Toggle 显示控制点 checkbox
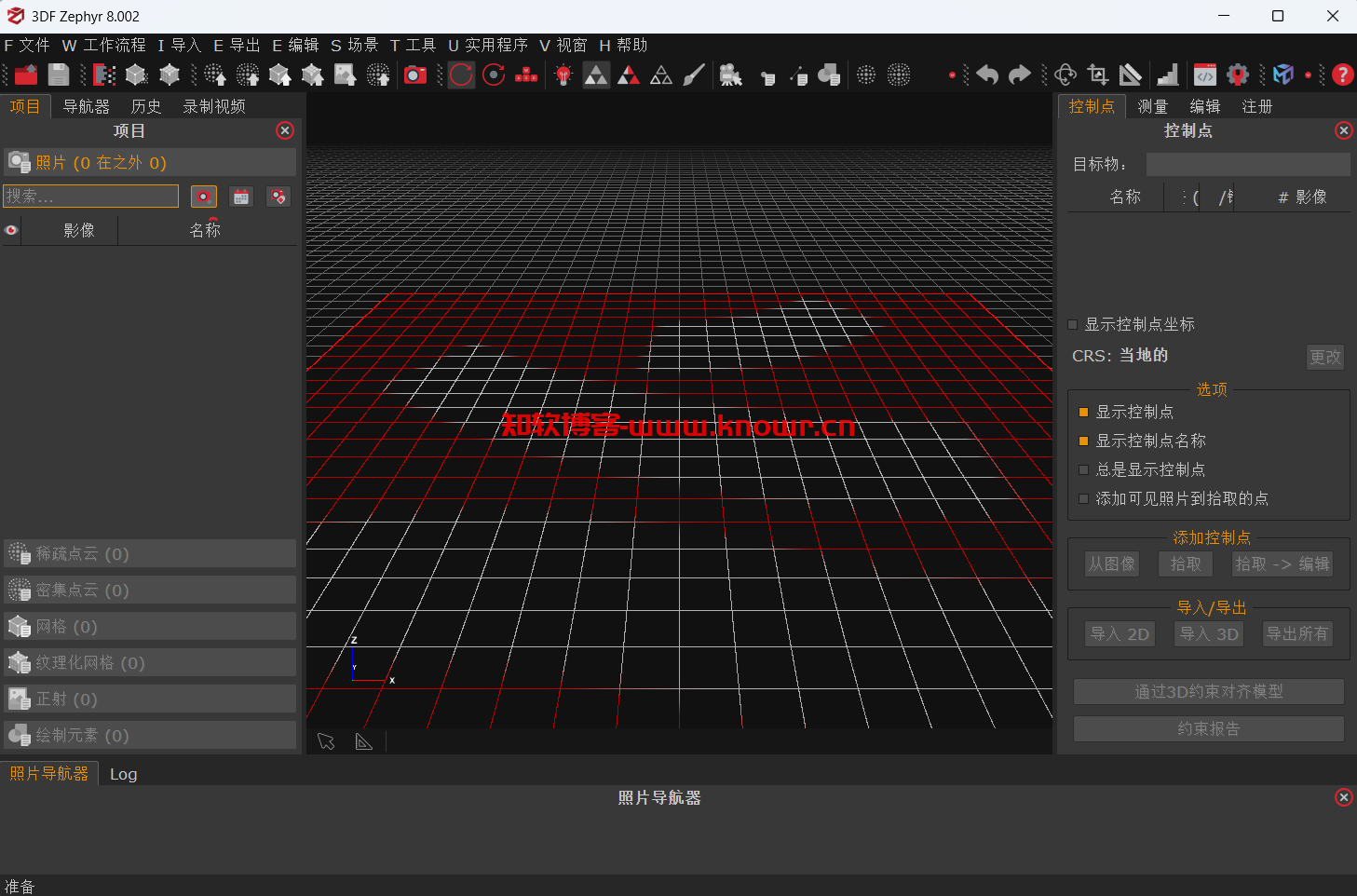The image size is (1357, 896). (1083, 412)
